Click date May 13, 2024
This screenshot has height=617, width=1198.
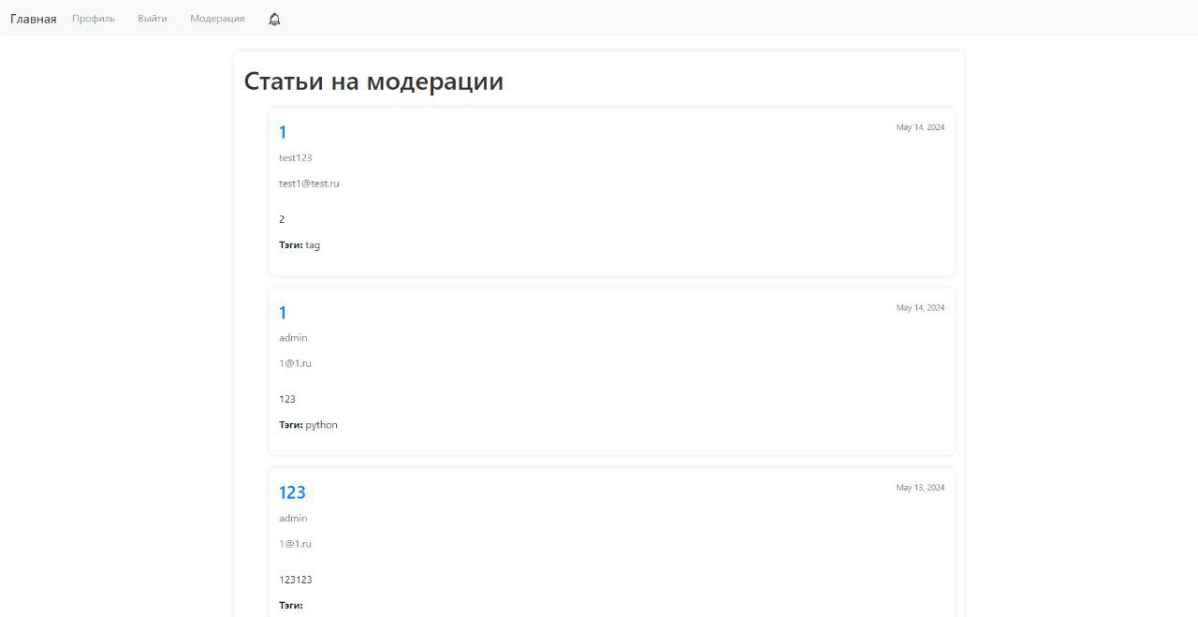point(920,487)
